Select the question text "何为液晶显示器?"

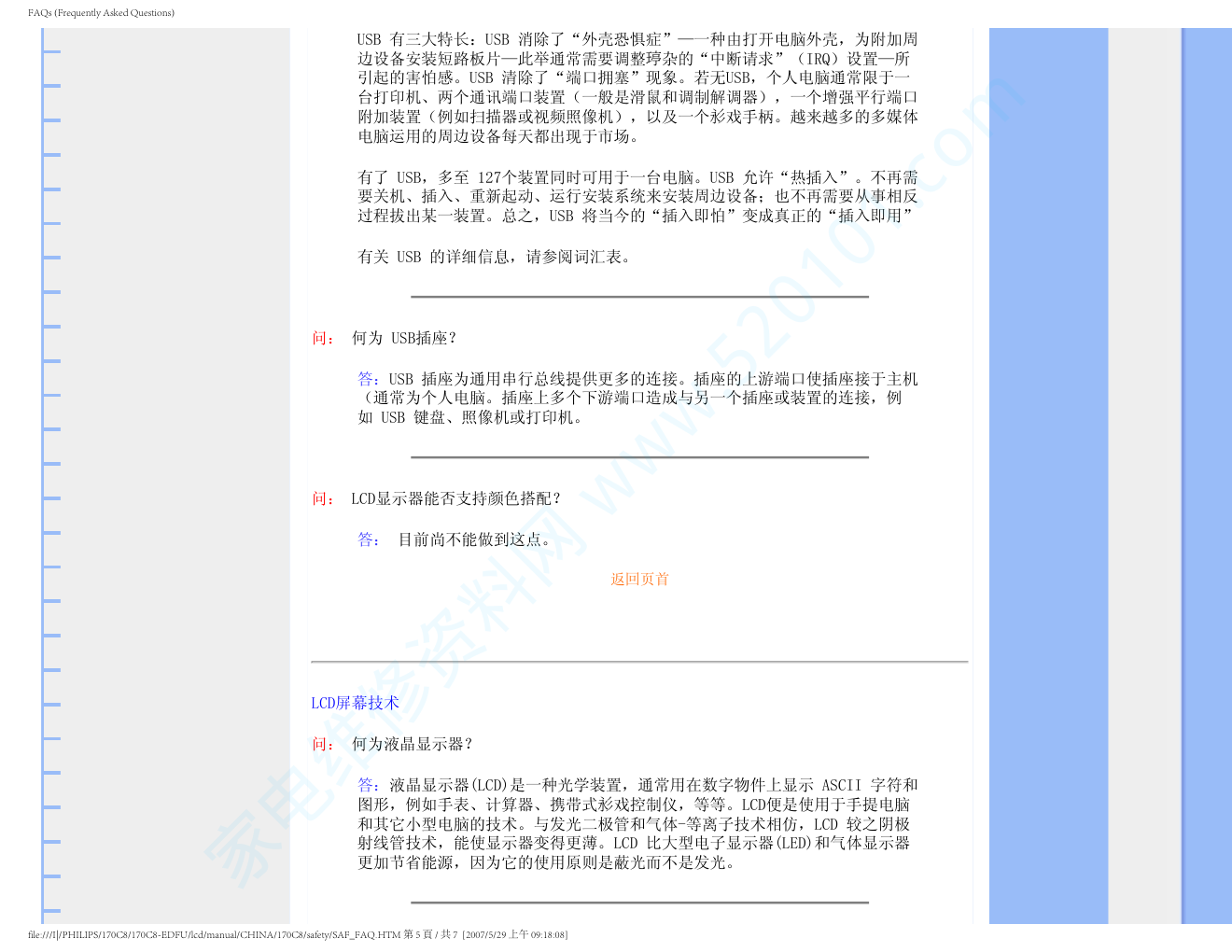[413, 744]
